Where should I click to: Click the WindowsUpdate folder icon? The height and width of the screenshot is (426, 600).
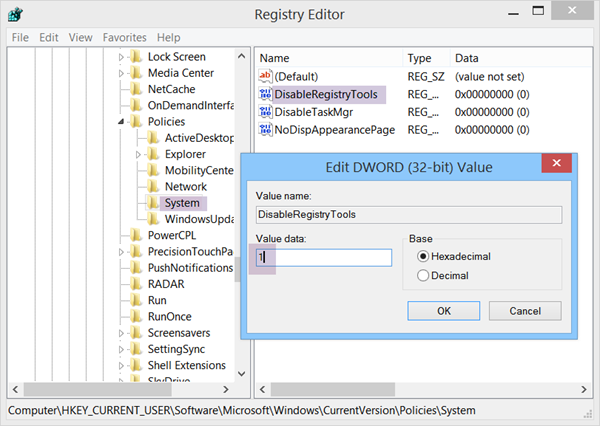[x=153, y=219]
